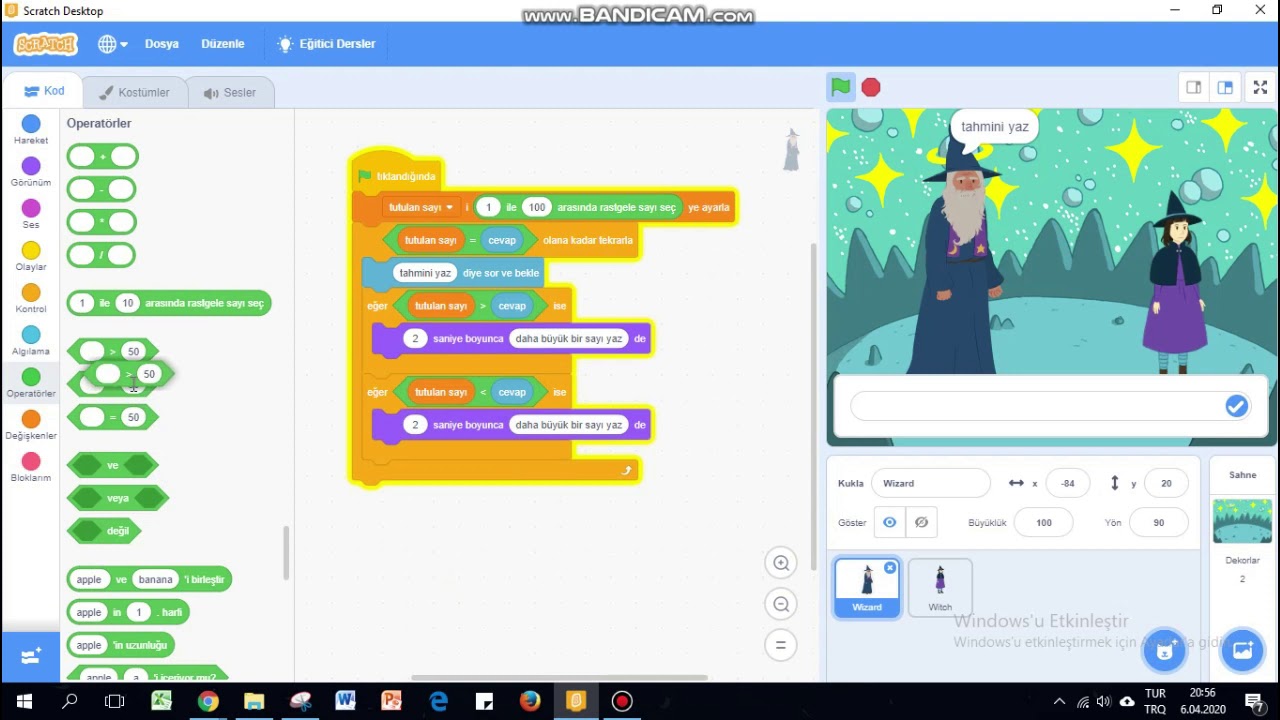Click the division operator block in palette
This screenshot has width=1280, height=720.
click(101, 255)
